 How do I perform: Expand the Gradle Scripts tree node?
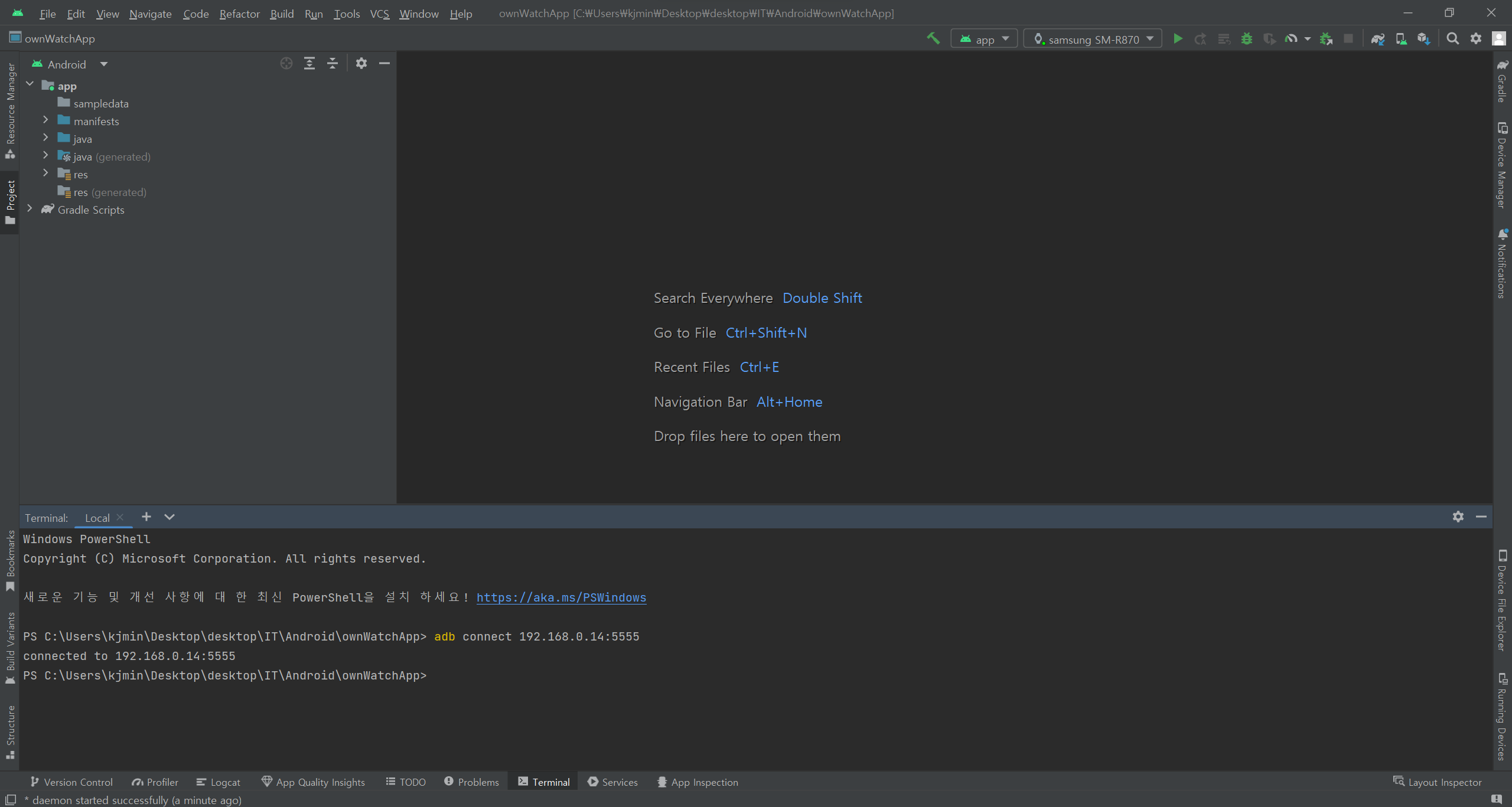tap(30, 209)
